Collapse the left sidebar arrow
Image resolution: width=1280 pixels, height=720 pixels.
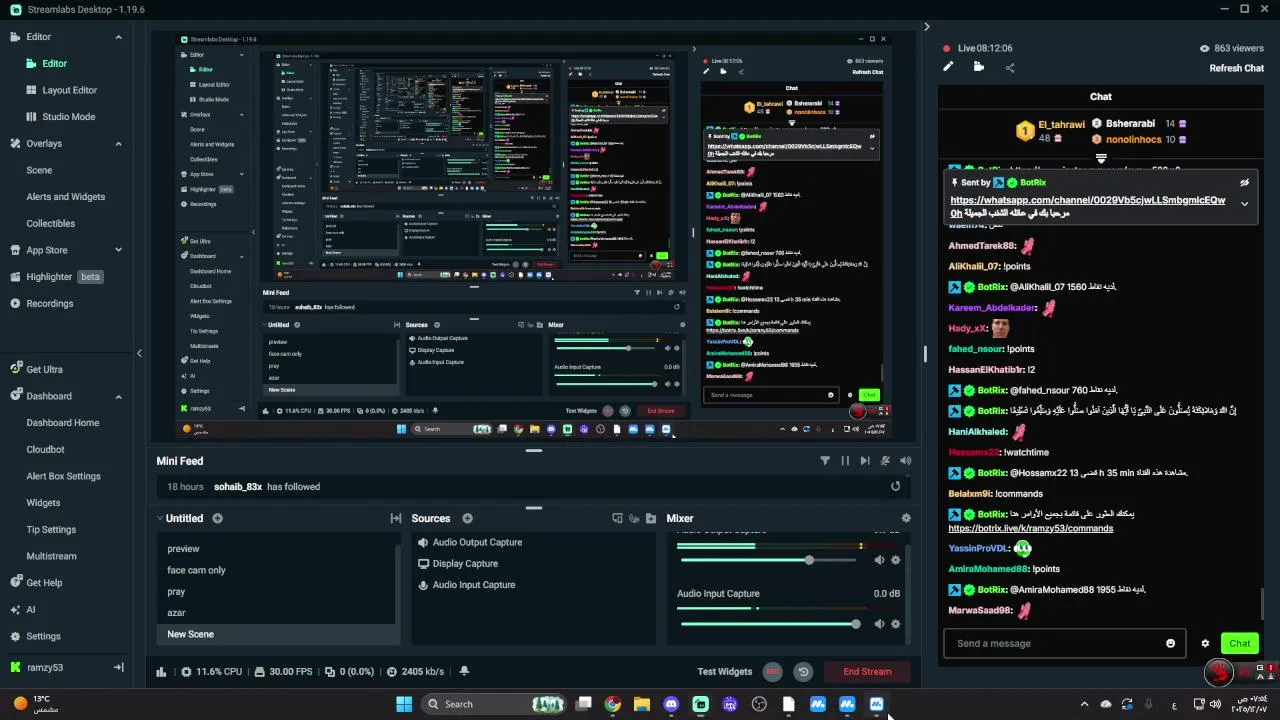pos(139,353)
